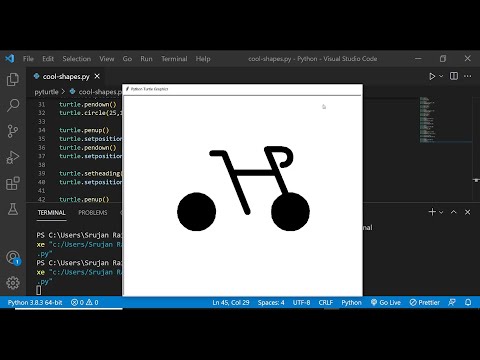Maximize the panel with up chevron
The height and width of the screenshot is (360, 480).
[x=454, y=212]
